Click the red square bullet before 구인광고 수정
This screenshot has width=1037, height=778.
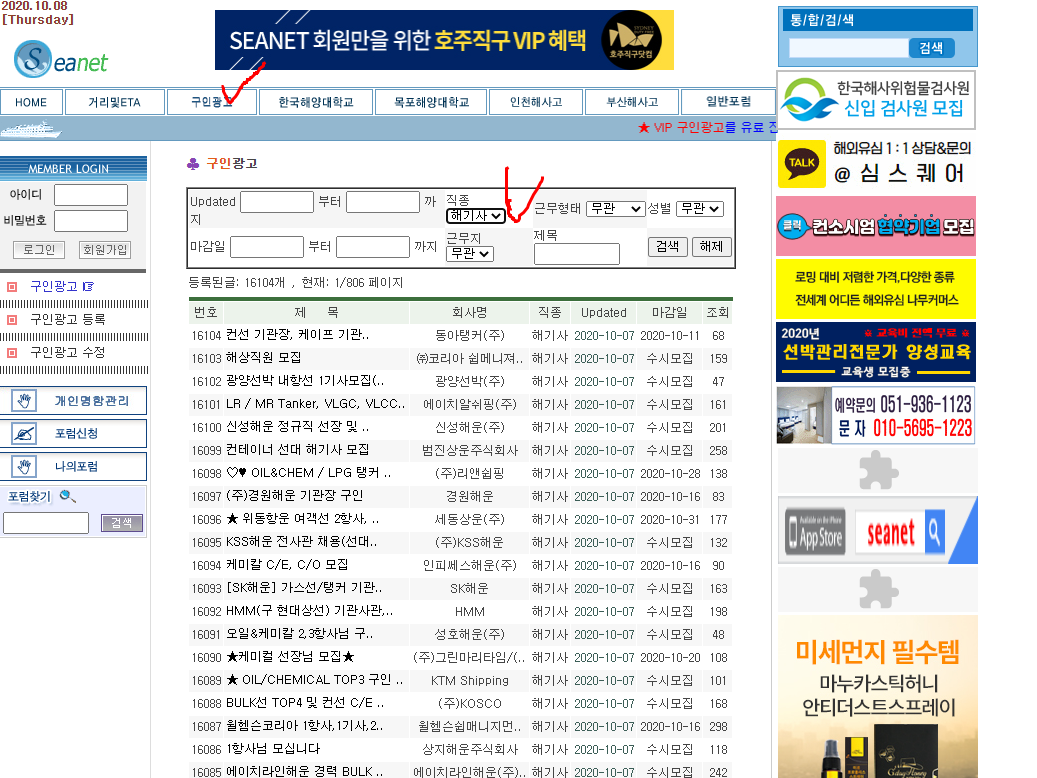click(x=11, y=353)
